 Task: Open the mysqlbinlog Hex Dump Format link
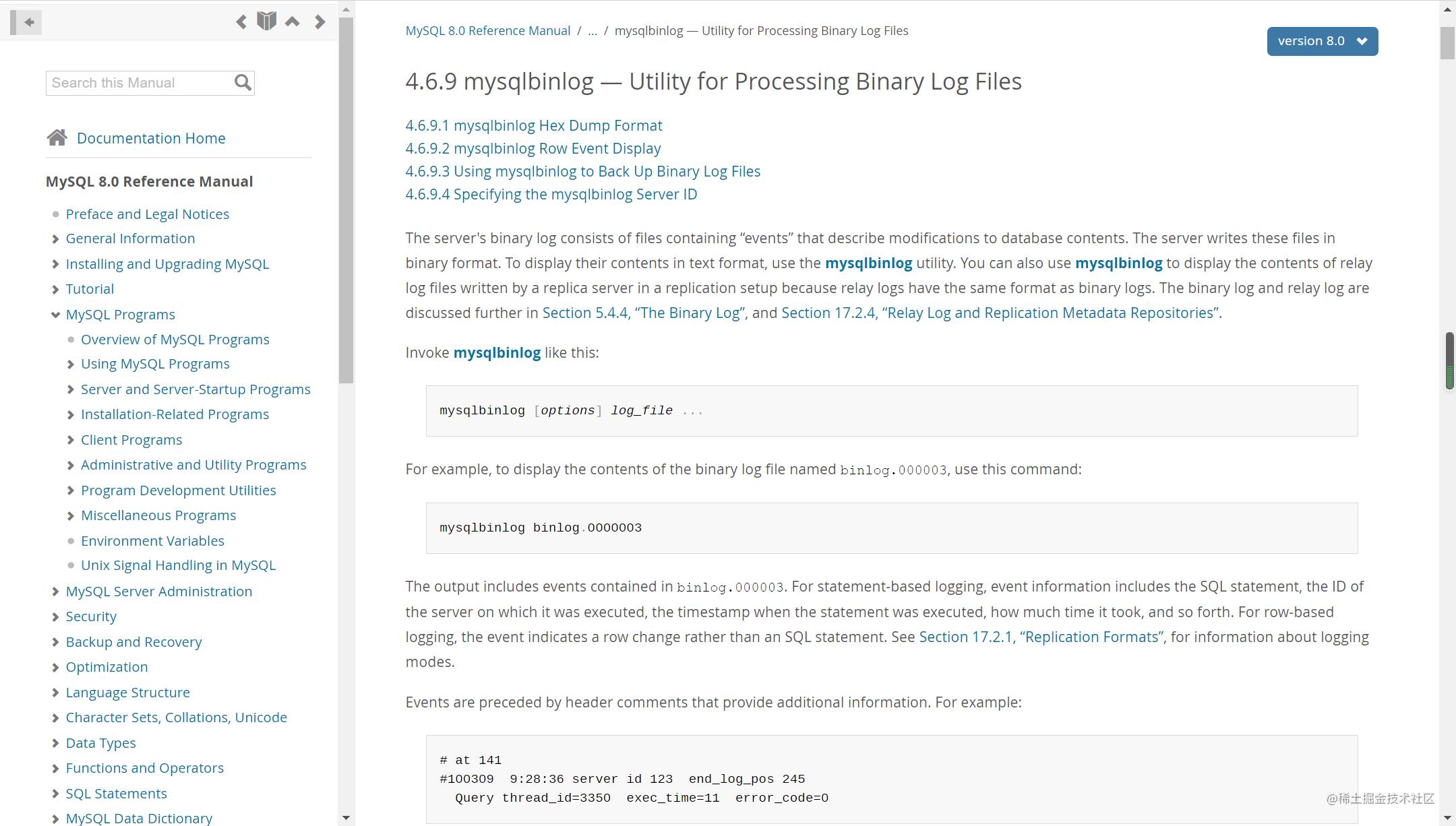(533, 125)
